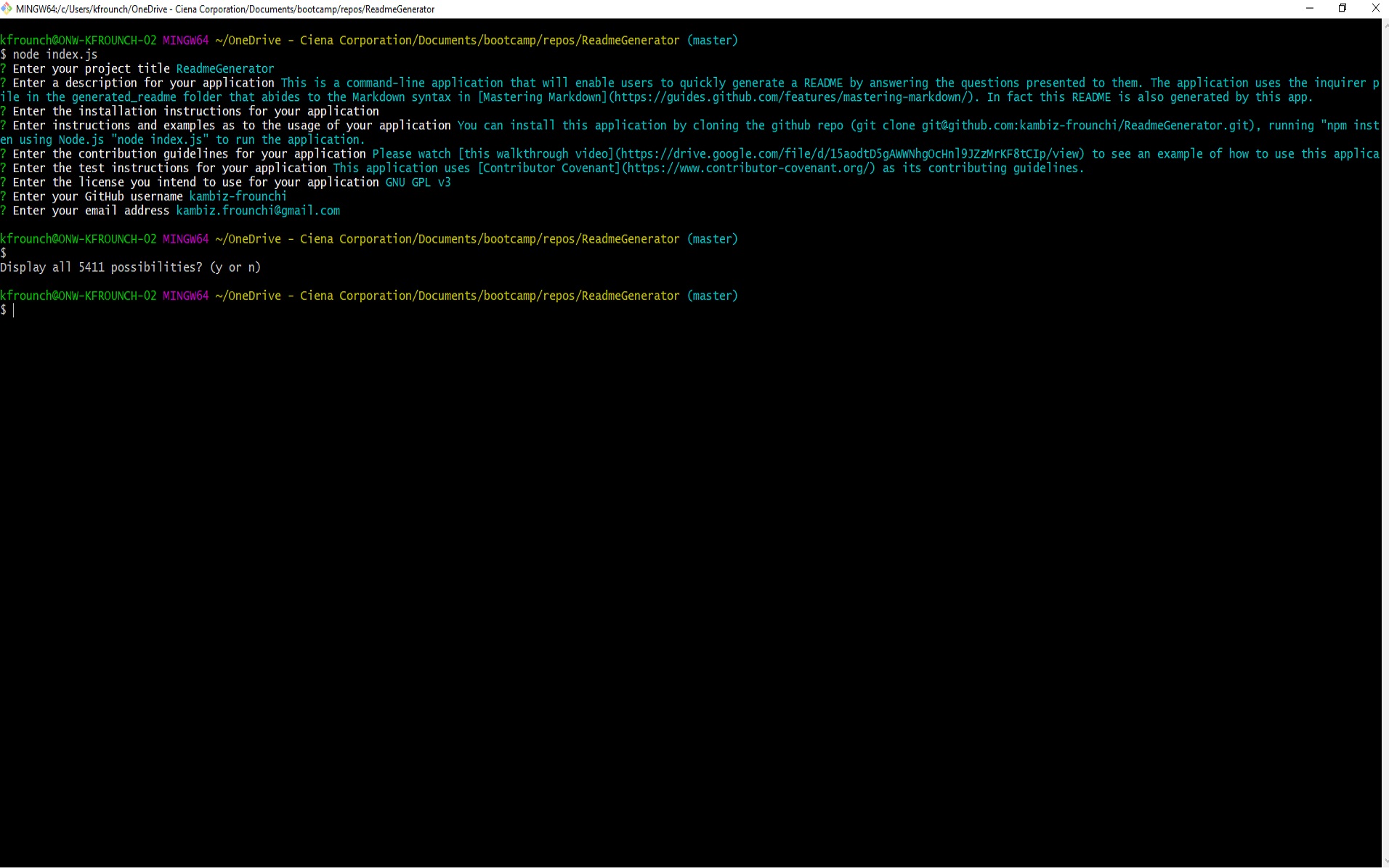
Task: Click 'kfrounch@ONW-KFROUNCH-02' on first prompt line
Action: (x=78, y=41)
